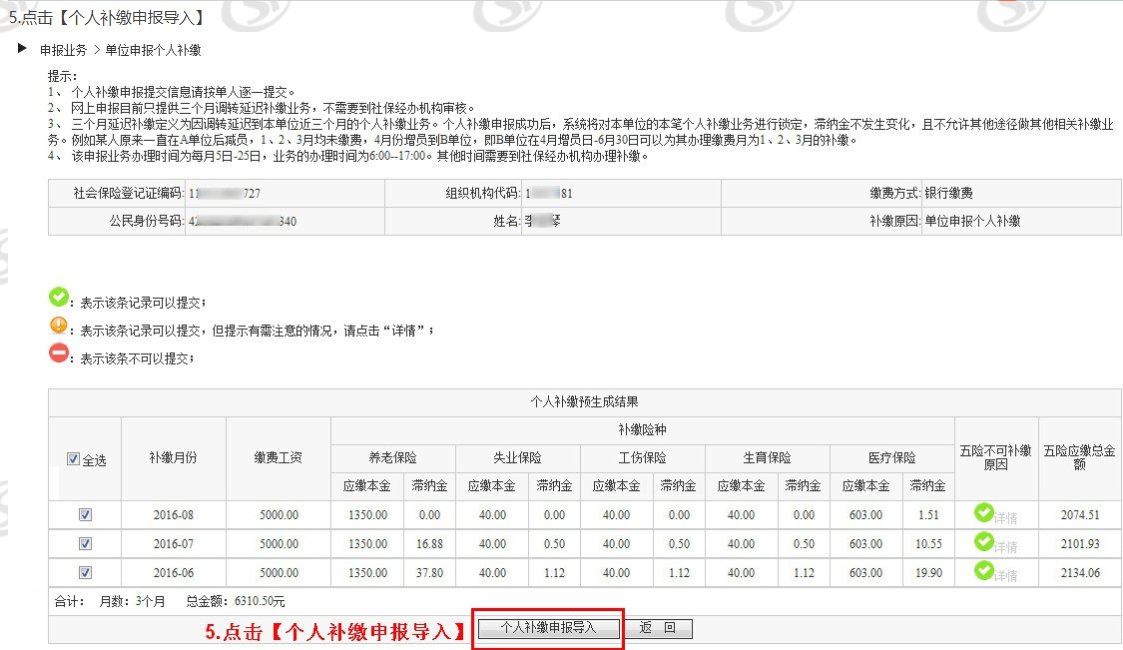
Task: Click green check icon in 2016-06 row
Action: click(984, 570)
